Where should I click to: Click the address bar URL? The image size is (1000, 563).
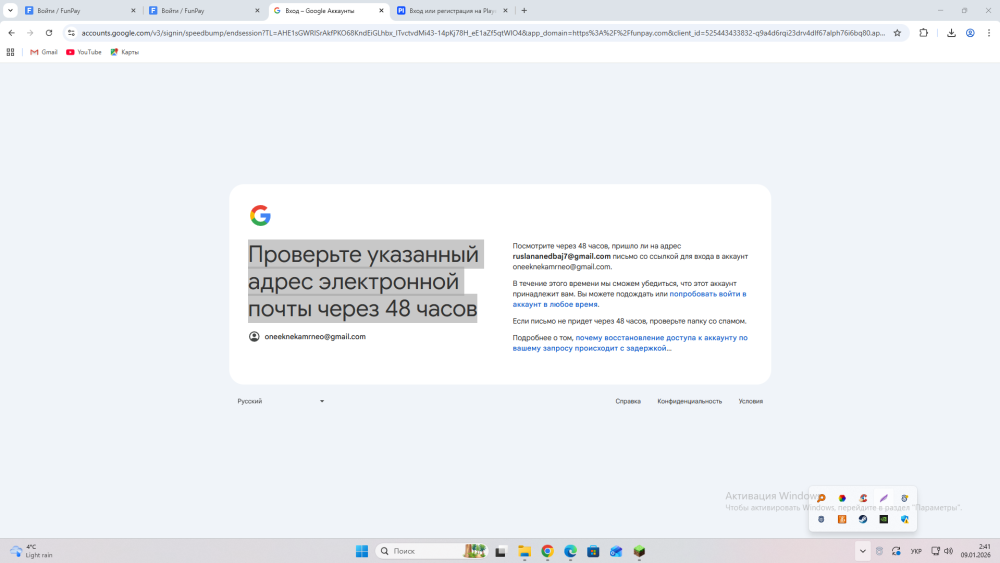coord(483,33)
